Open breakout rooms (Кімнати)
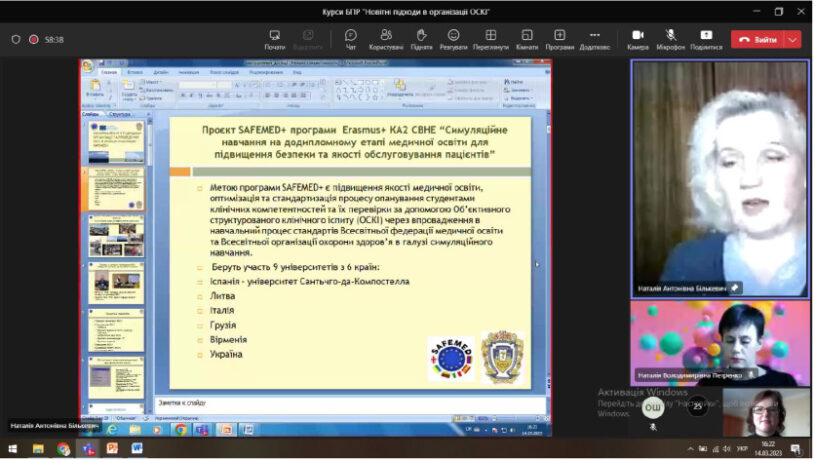The height and width of the screenshot is (460, 815). pos(527,38)
